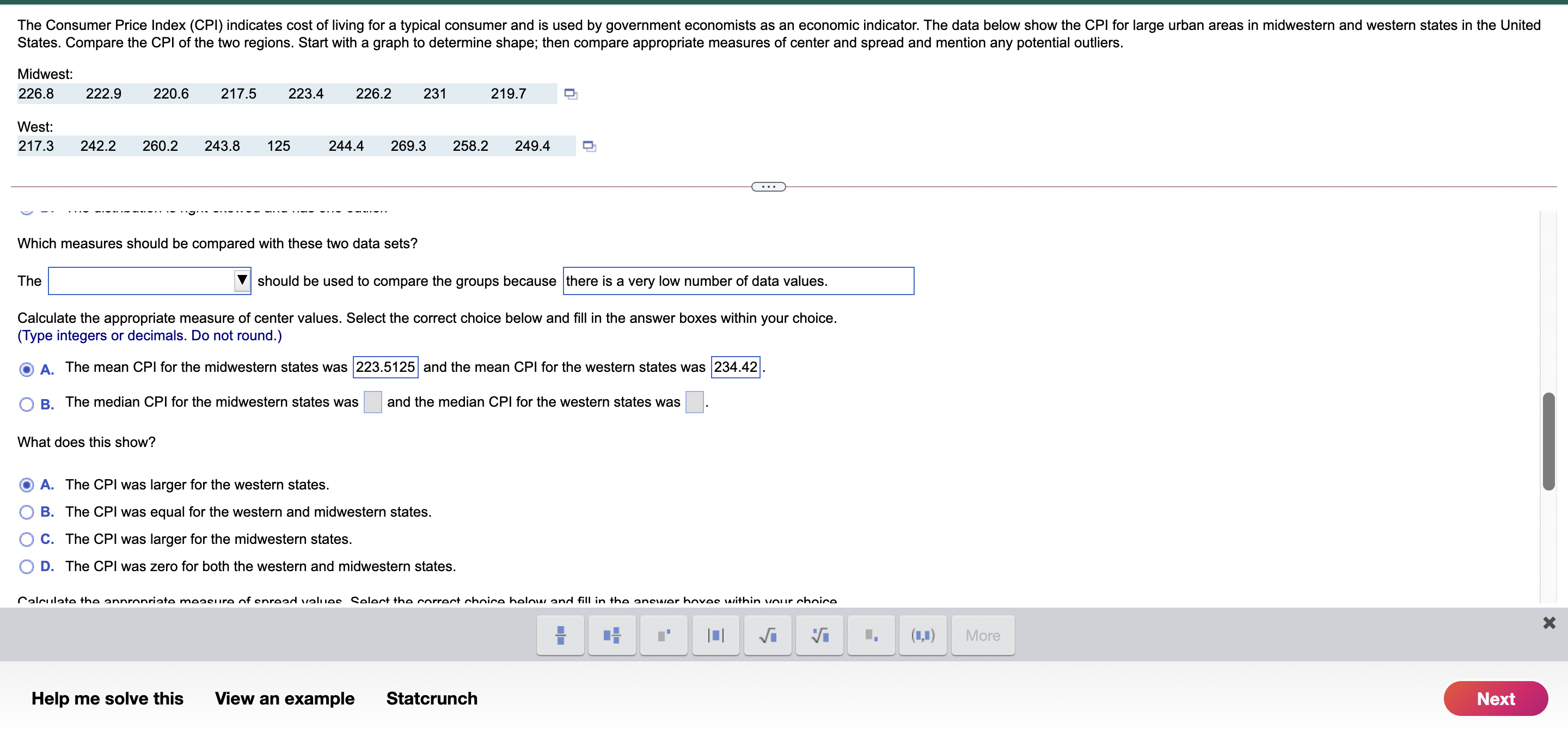Expand the collapsed section via the ellipsis divider

coord(768,186)
